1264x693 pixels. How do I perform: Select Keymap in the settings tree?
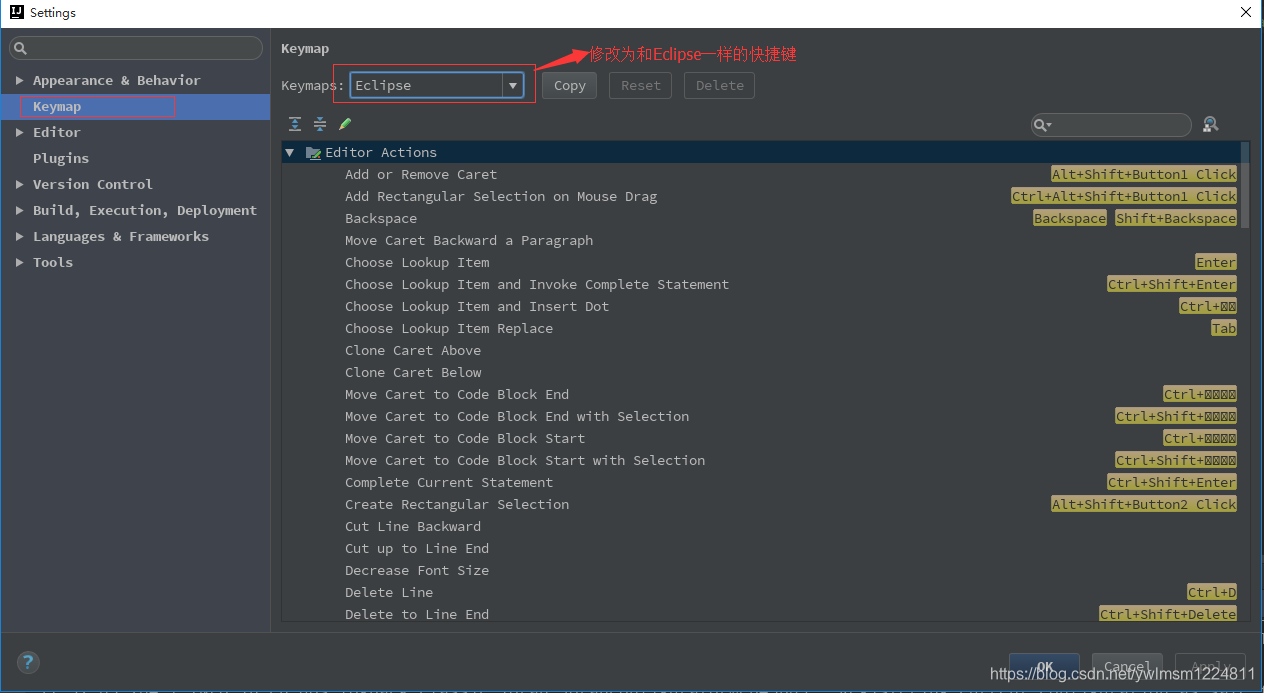[x=135, y=107]
